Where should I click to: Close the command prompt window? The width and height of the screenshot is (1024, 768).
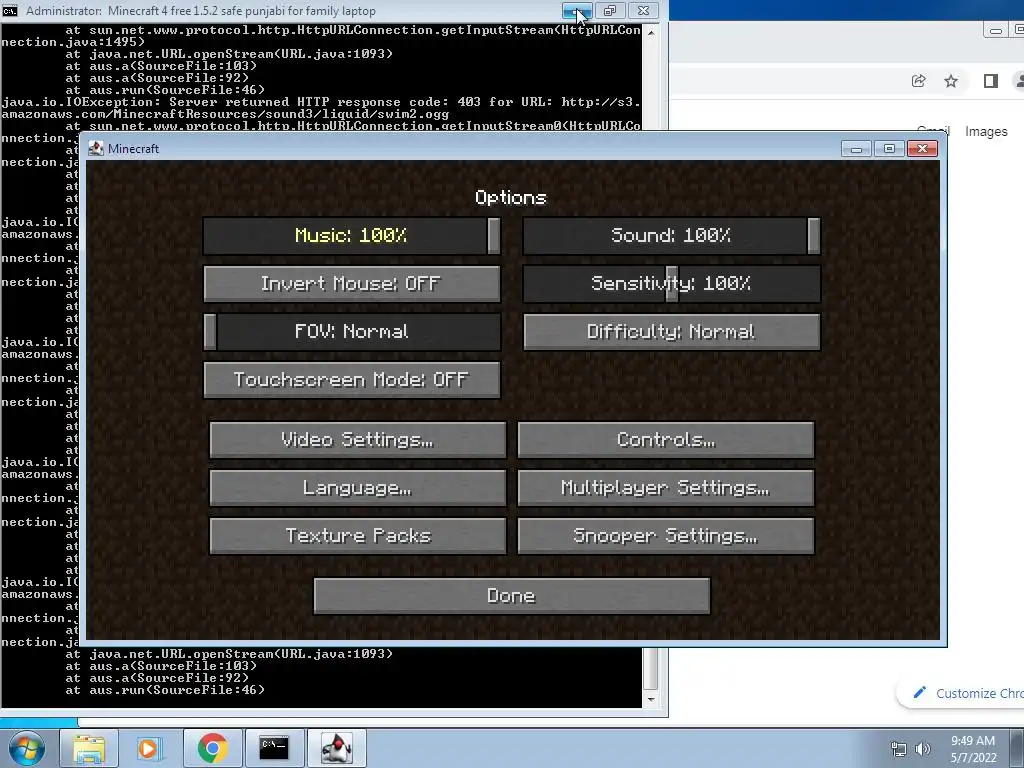coord(643,10)
